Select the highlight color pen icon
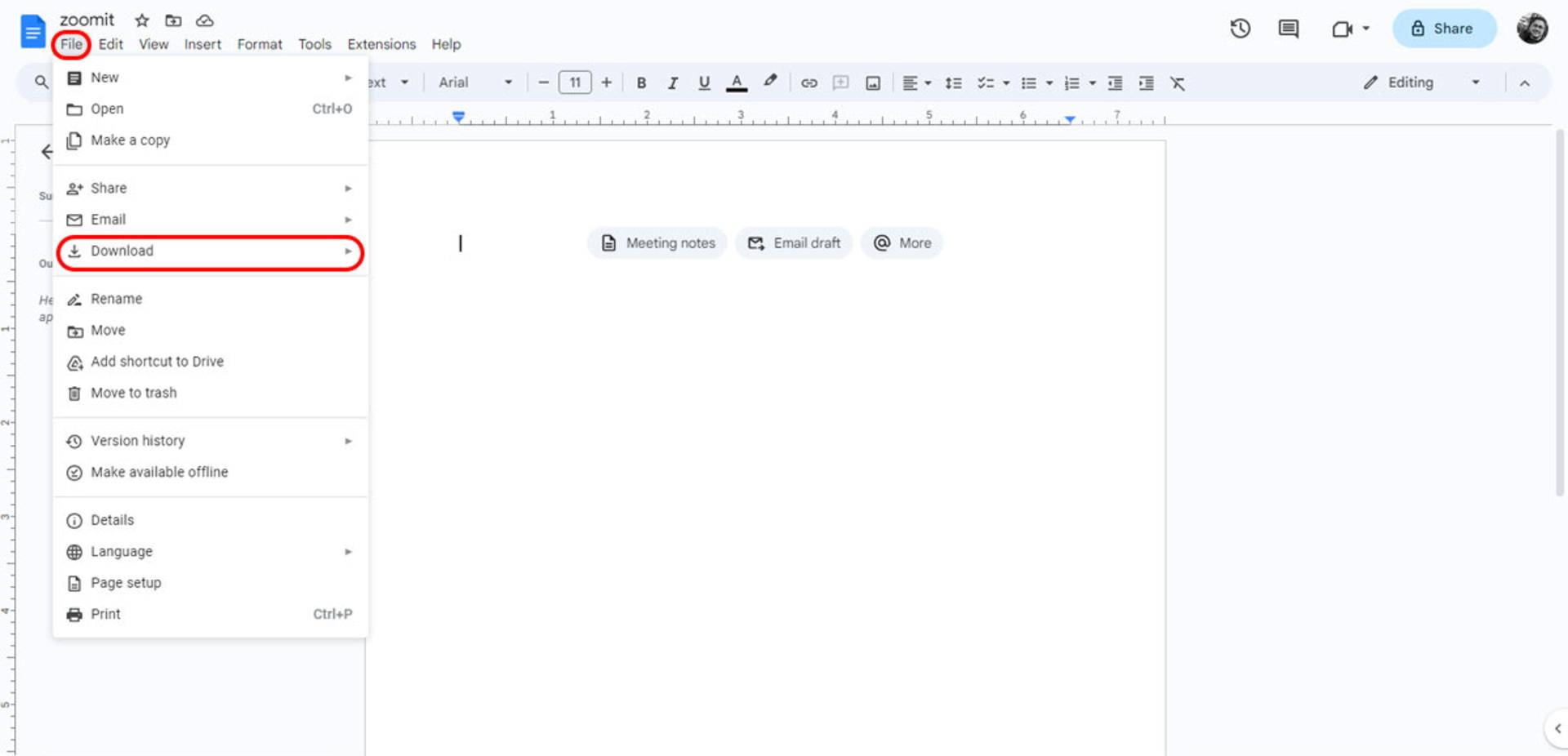The width and height of the screenshot is (1568, 756). pyautogui.click(x=769, y=82)
